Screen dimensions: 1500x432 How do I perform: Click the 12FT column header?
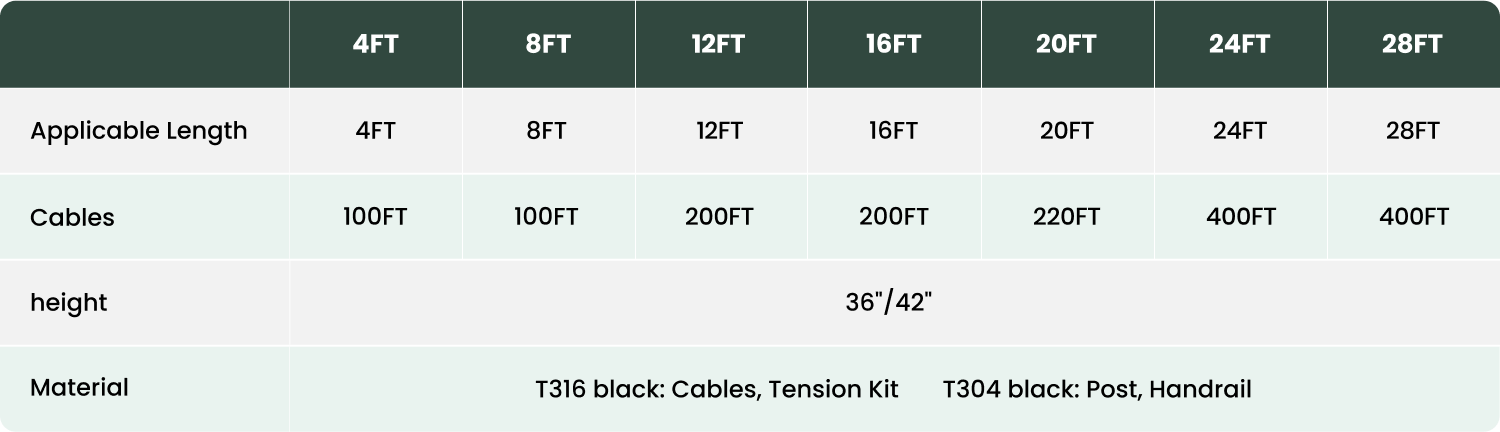tap(721, 45)
